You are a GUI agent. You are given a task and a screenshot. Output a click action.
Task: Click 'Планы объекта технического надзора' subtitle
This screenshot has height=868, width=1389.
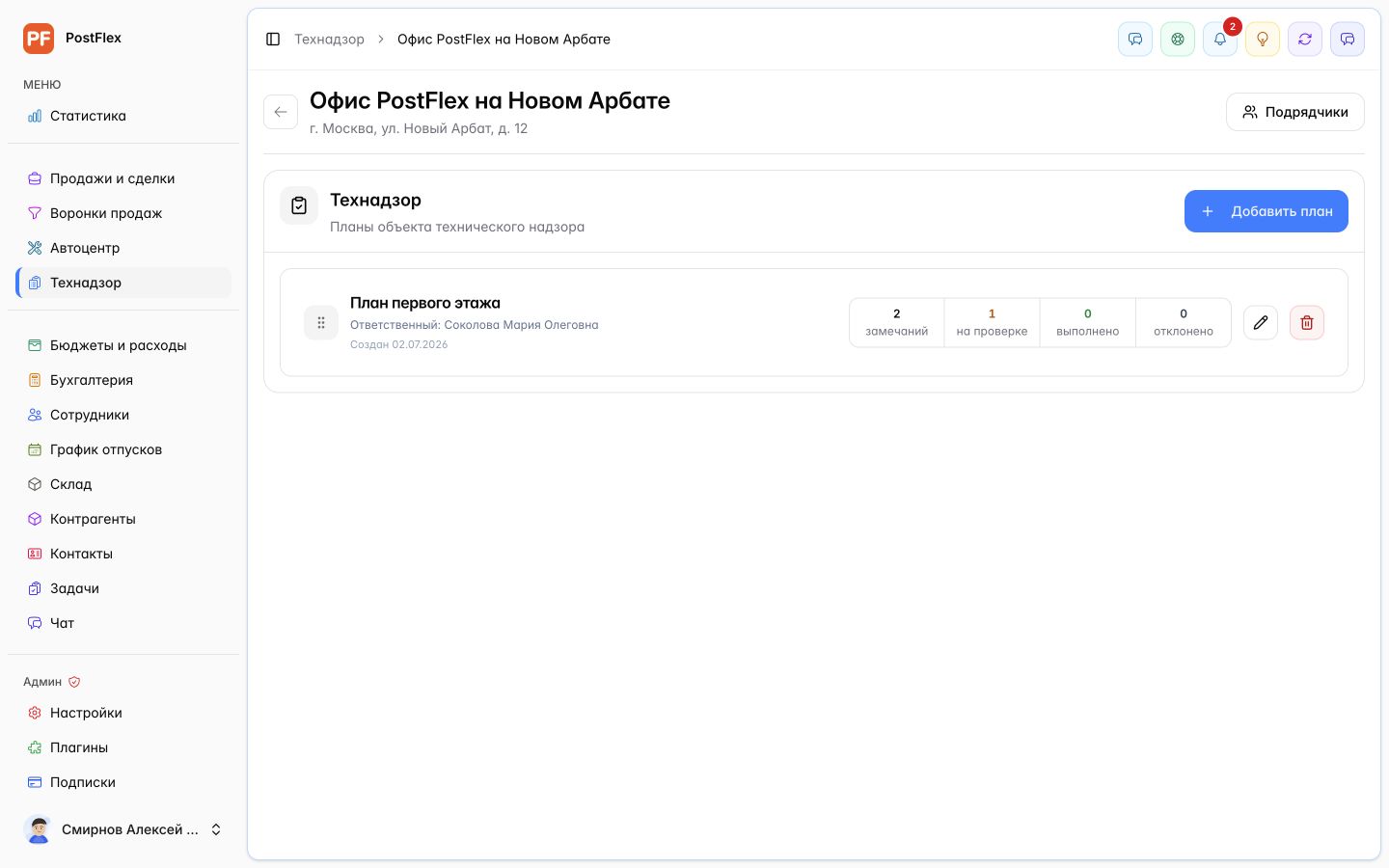click(457, 227)
